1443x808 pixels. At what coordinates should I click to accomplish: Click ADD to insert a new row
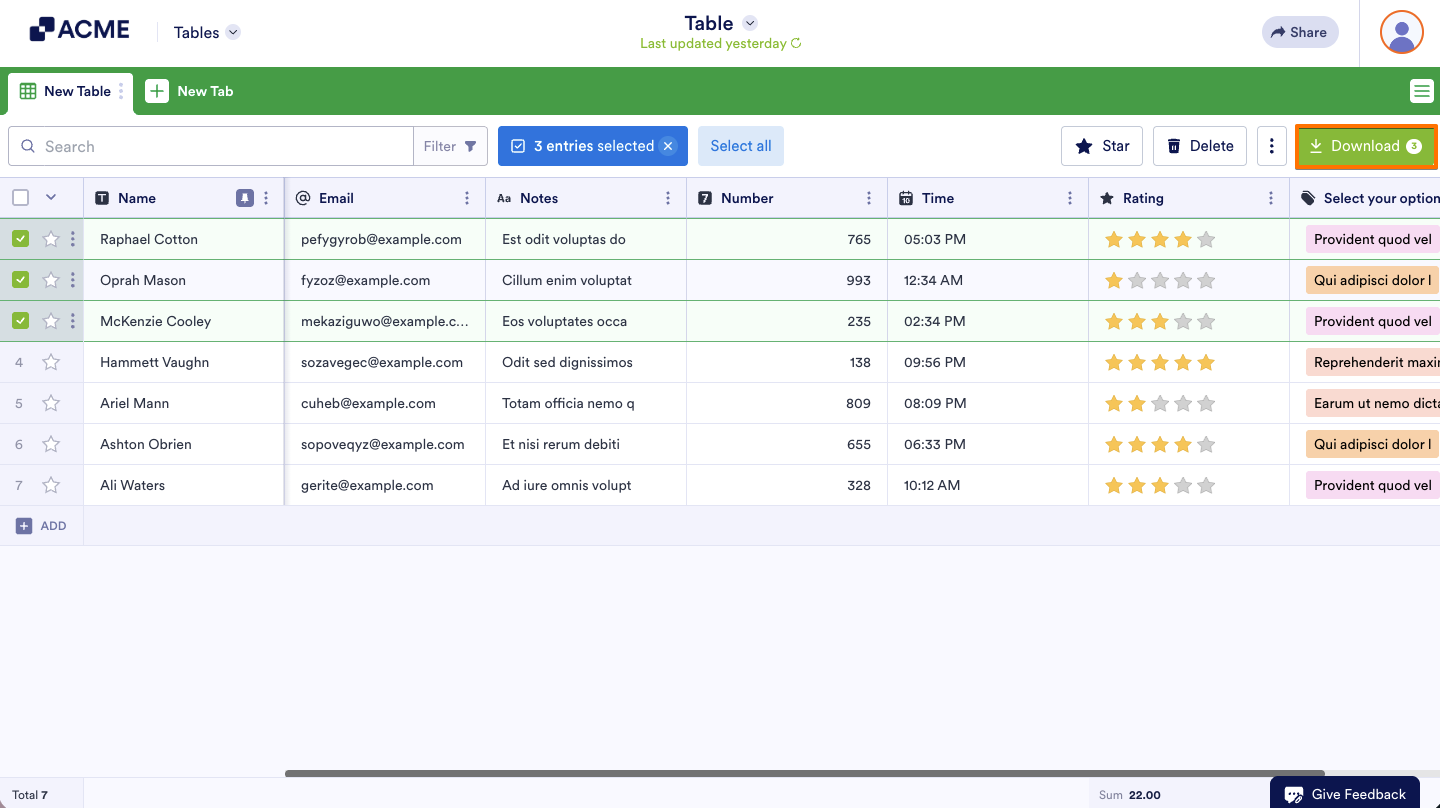41,526
